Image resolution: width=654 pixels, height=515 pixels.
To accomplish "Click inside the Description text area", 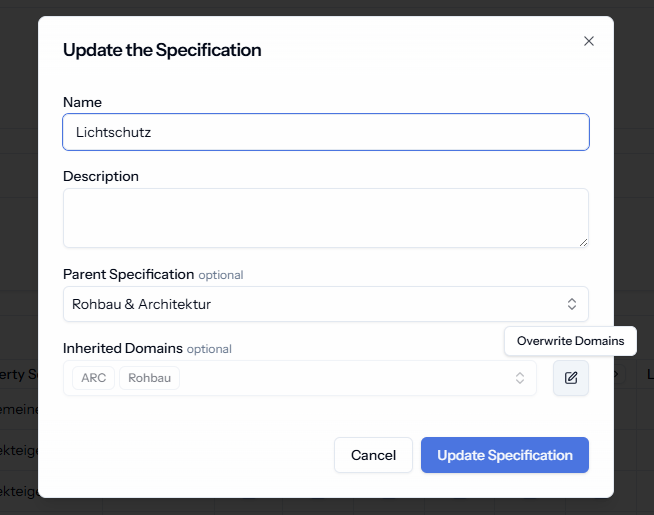I will [x=326, y=218].
